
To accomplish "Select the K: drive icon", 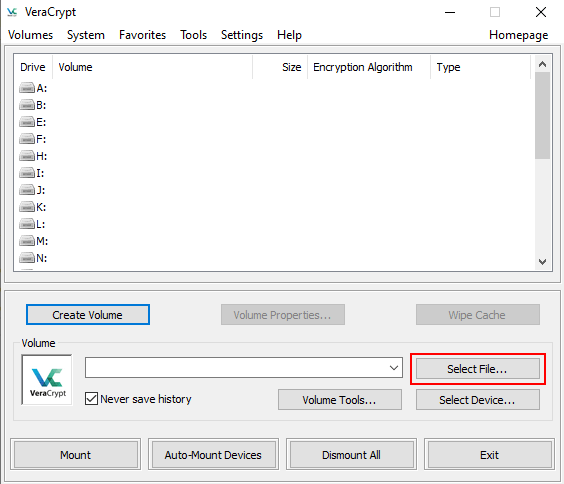I will [27, 207].
